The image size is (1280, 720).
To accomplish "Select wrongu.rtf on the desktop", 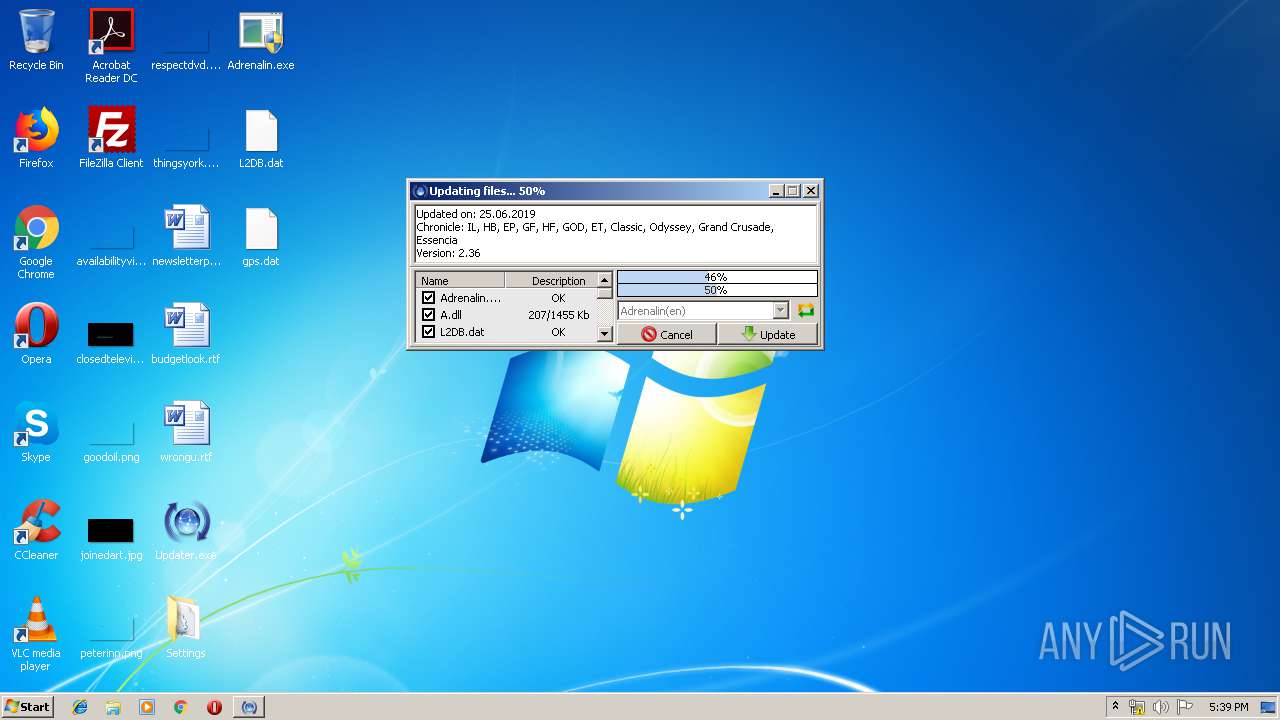I will [x=186, y=433].
